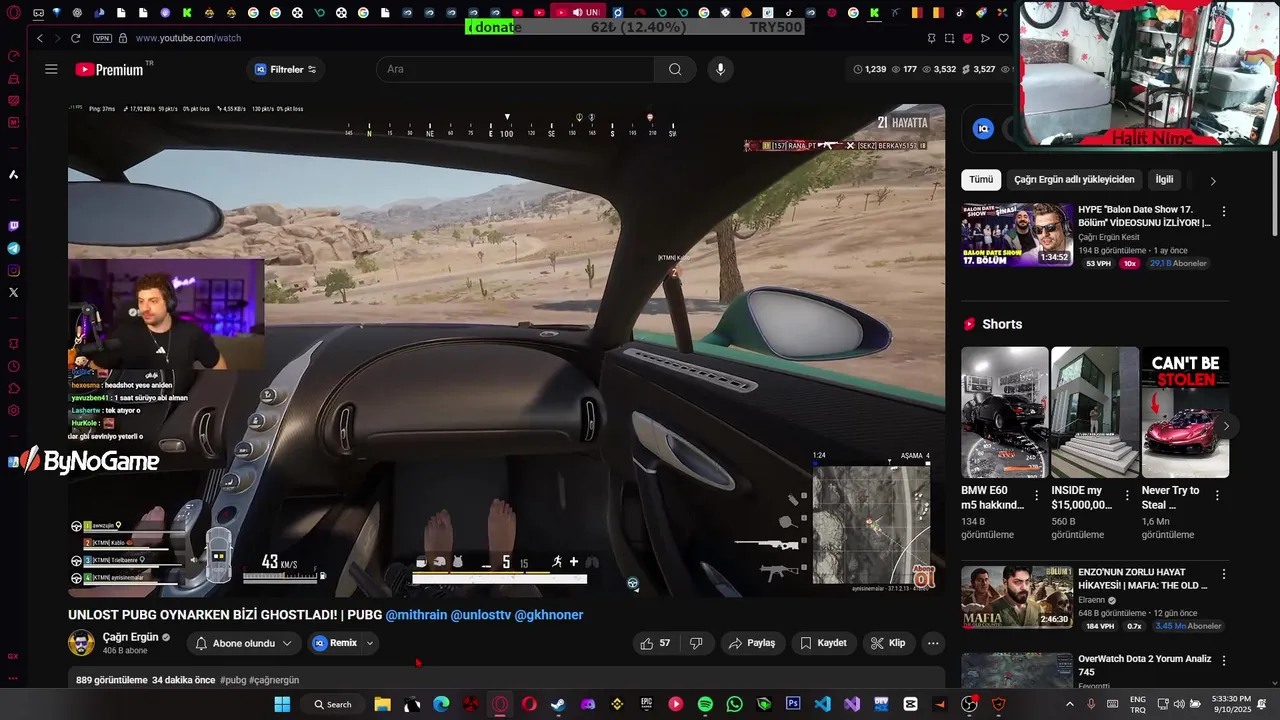Click Çağrı Ergün channel avatar

[81, 643]
